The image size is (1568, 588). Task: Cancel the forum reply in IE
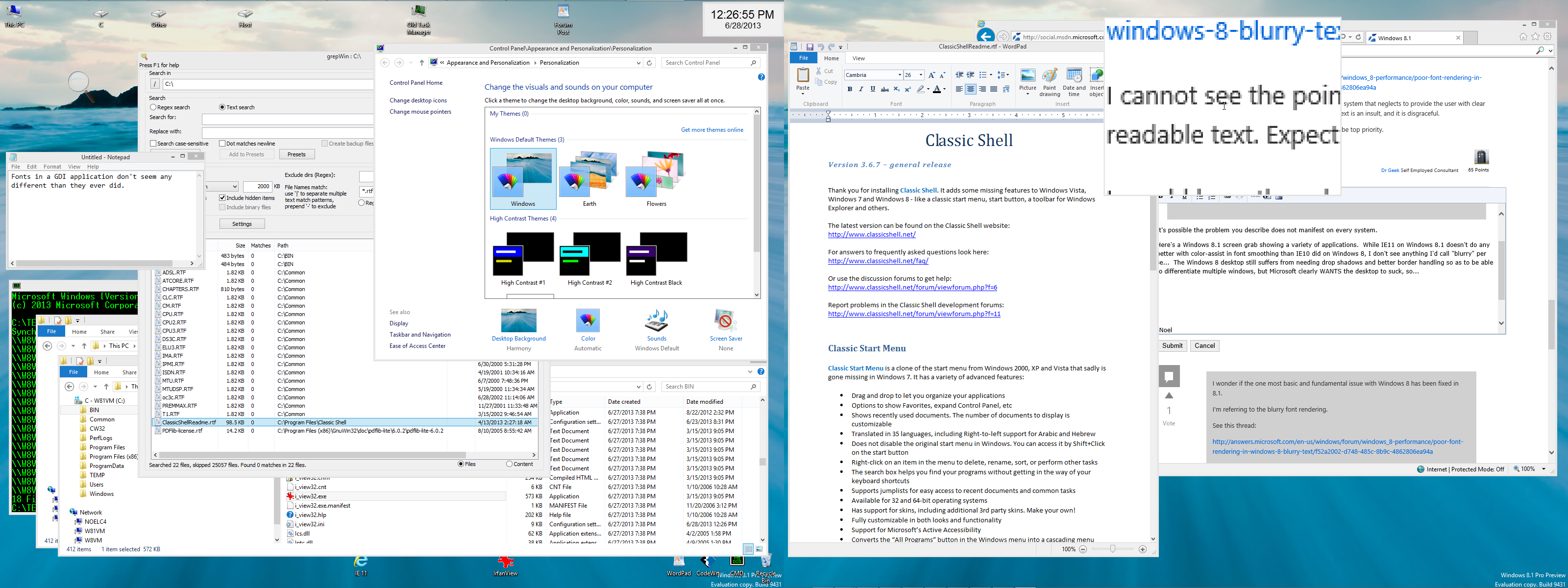1204,346
